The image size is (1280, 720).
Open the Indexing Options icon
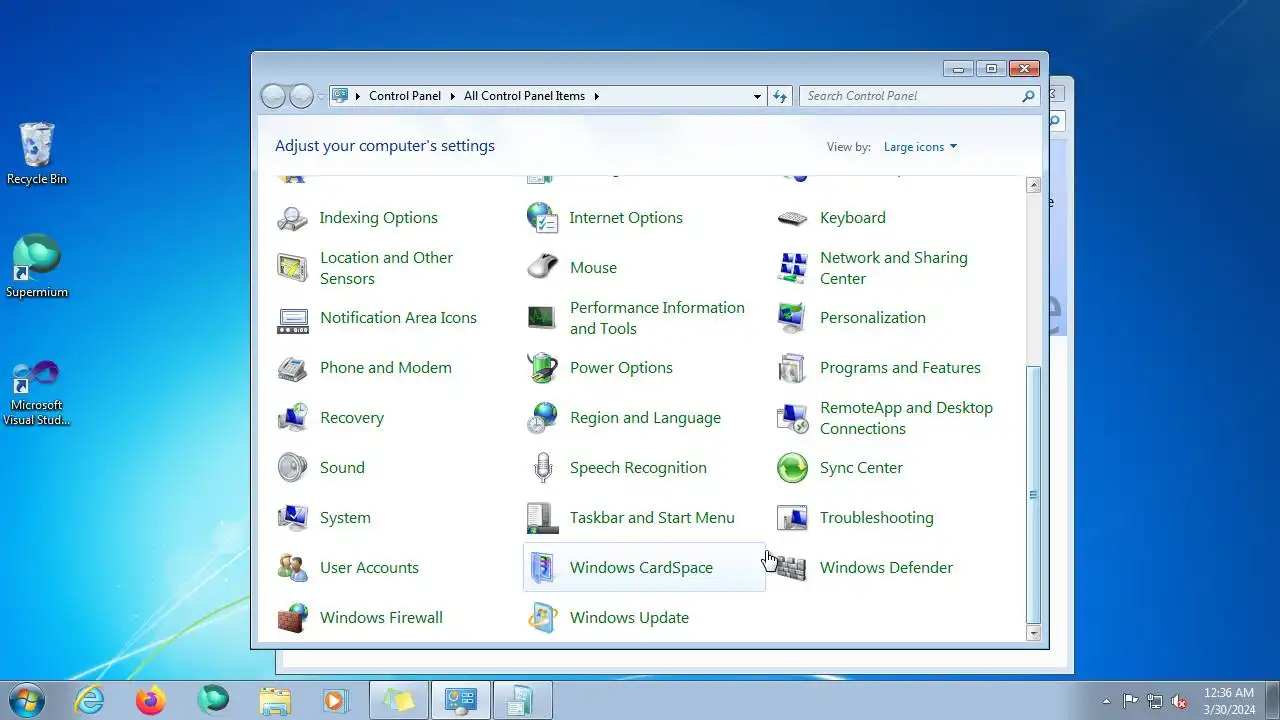293,218
